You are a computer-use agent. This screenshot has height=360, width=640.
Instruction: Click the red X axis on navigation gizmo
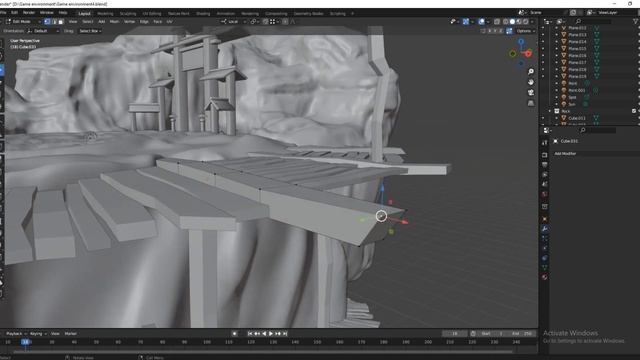(x=528, y=53)
